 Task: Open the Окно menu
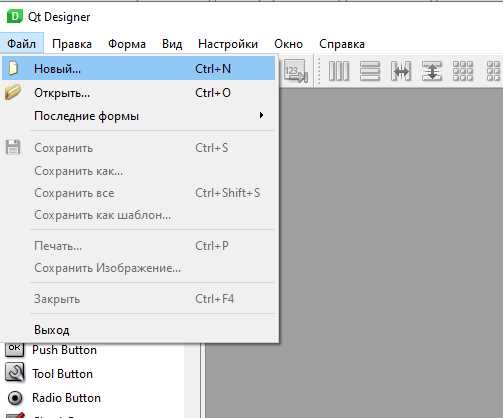click(x=289, y=44)
